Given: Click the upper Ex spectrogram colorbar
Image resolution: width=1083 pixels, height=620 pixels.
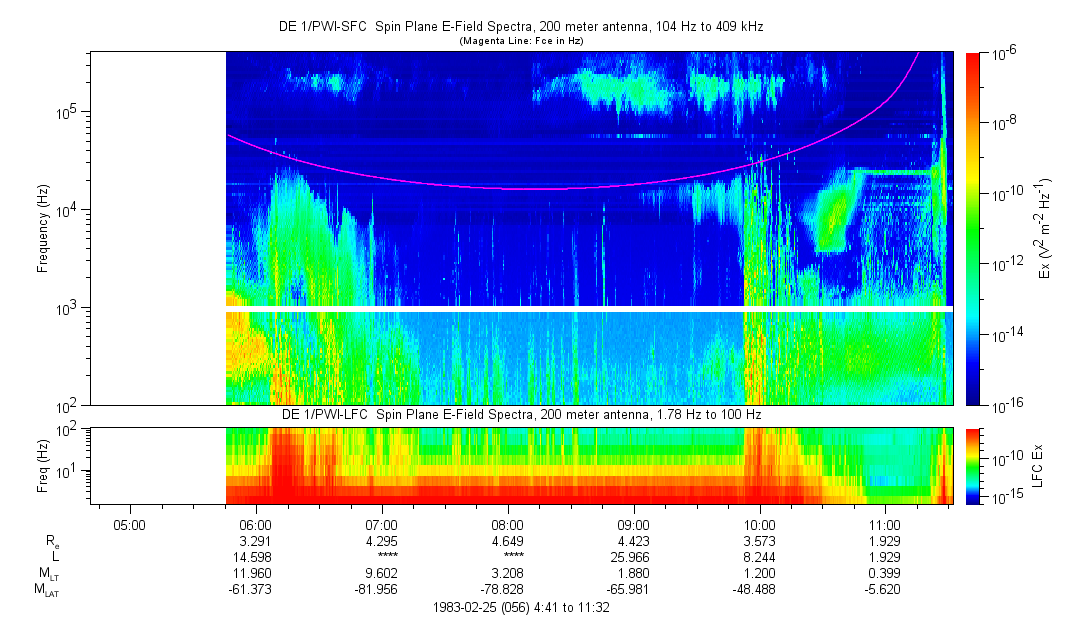Looking at the screenshot, I should click(x=973, y=228).
